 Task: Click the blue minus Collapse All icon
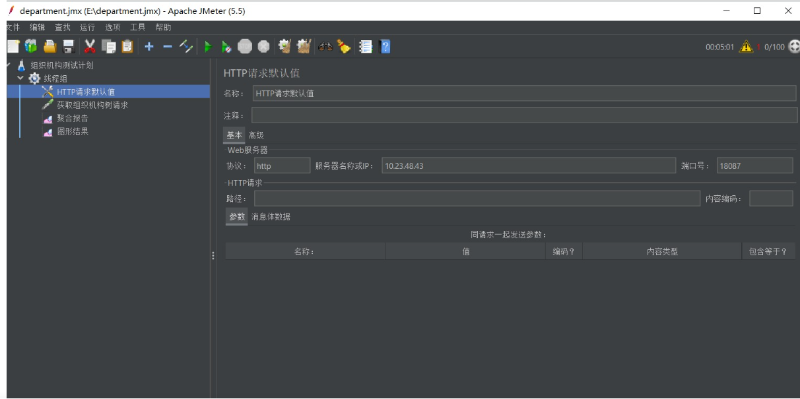(167, 47)
